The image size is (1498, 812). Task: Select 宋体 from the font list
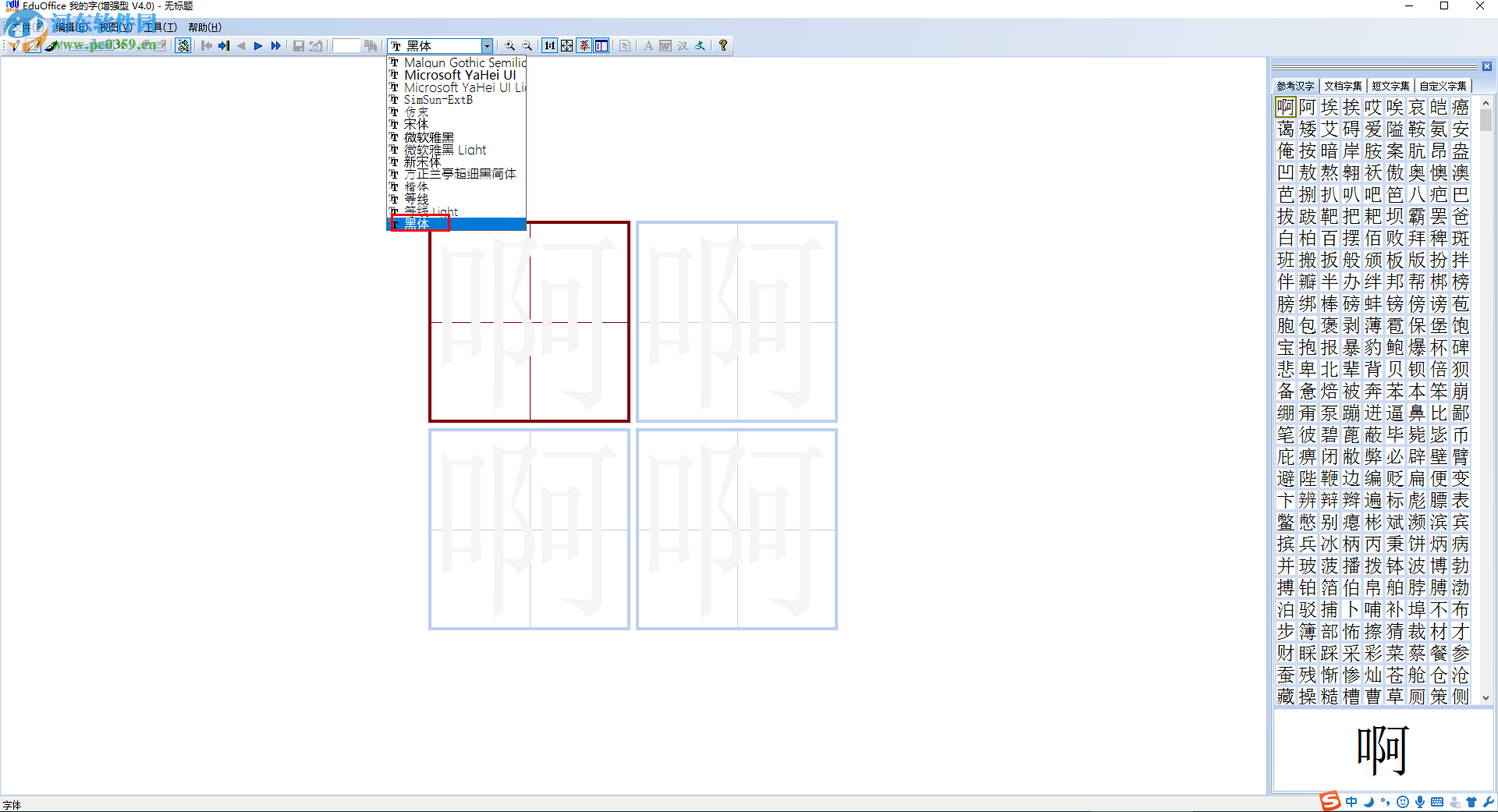pos(417,124)
